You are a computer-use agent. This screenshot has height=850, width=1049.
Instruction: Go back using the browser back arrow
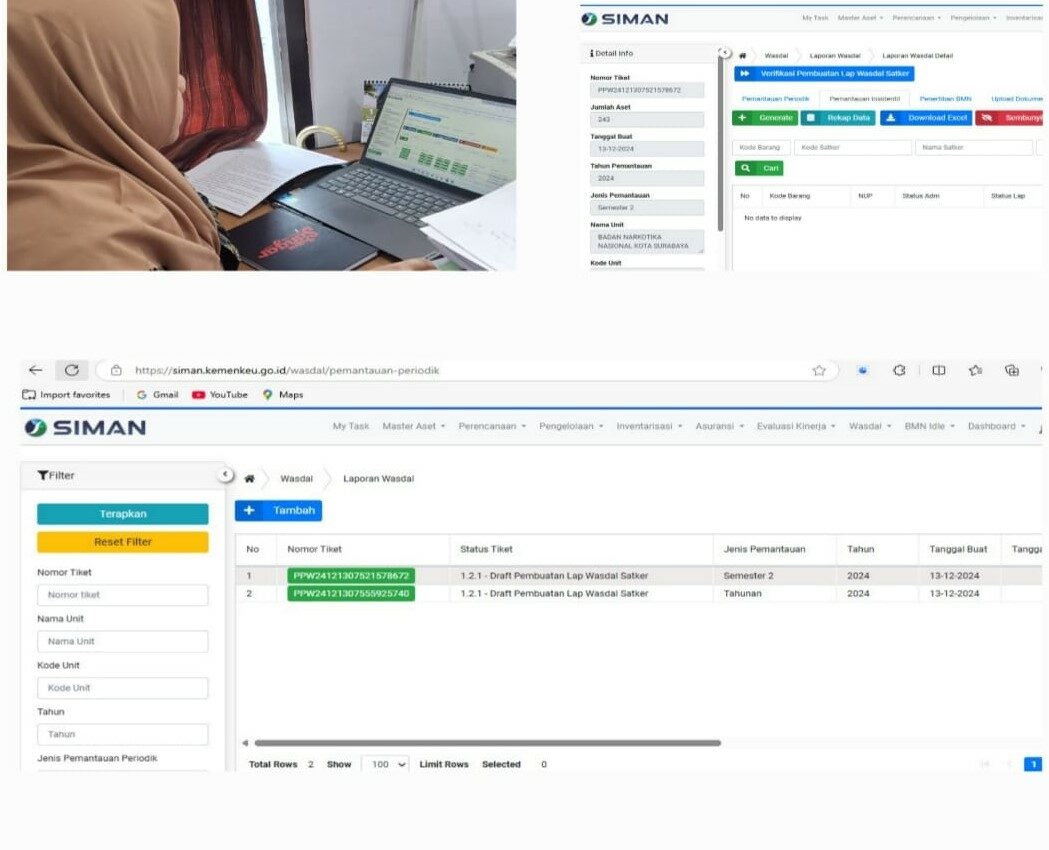35,370
